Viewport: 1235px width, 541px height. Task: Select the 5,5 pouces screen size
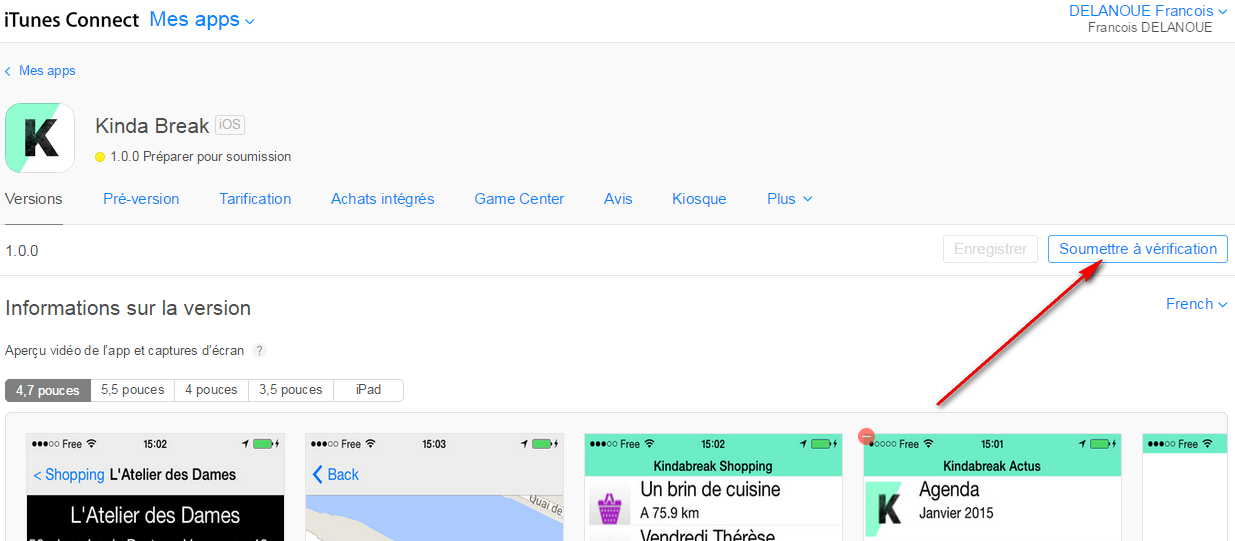point(133,390)
